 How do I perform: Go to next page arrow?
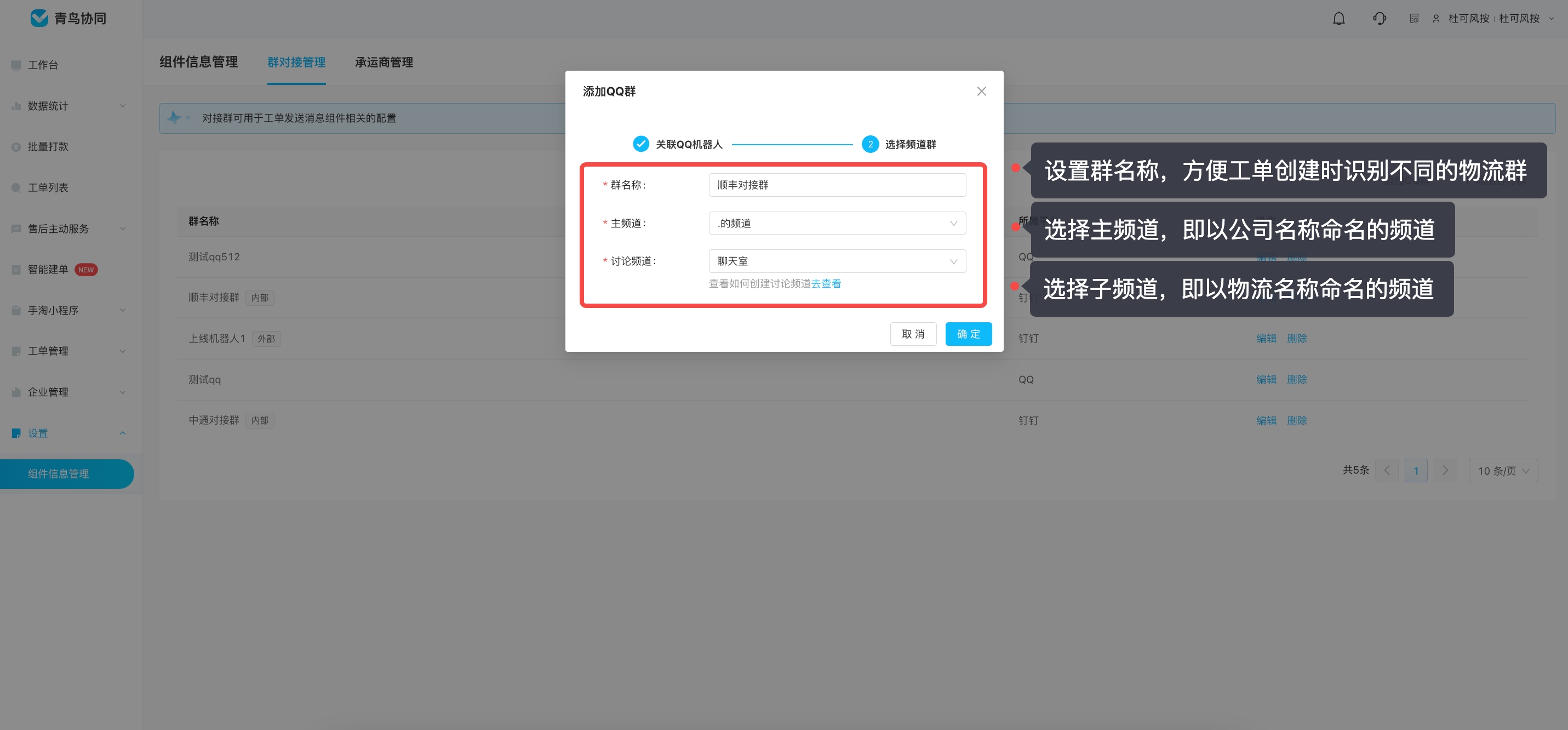[1445, 471]
